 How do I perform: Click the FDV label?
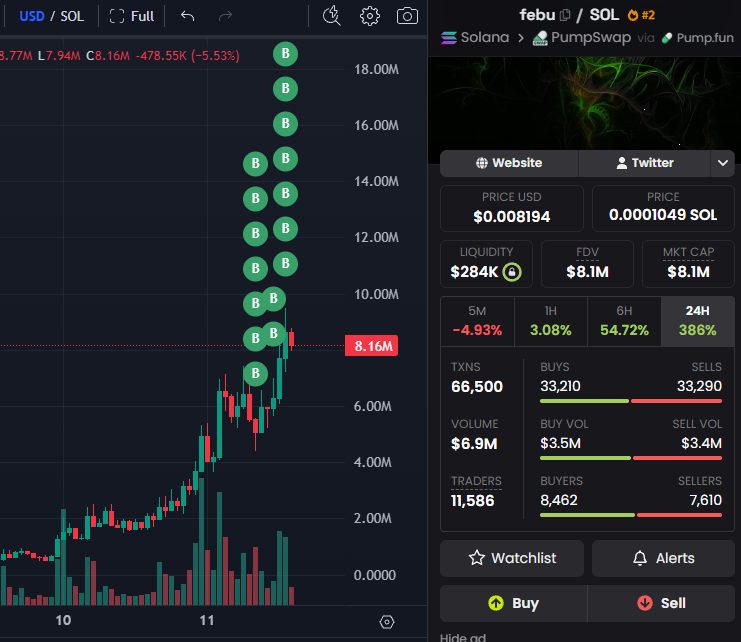(587, 252)
